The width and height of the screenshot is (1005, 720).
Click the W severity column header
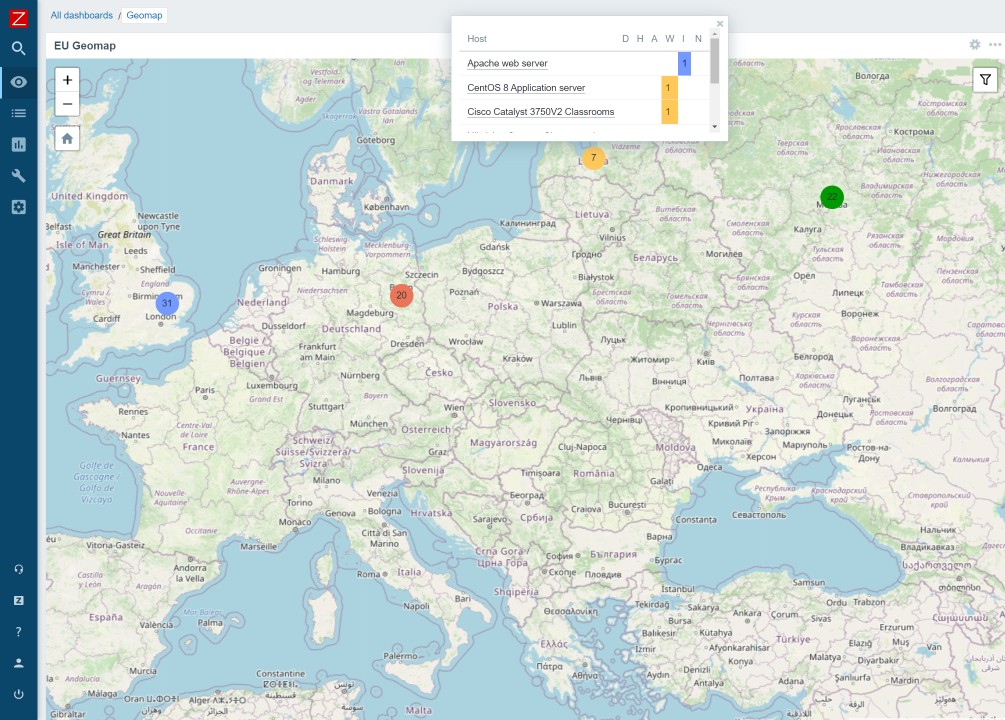670,38
